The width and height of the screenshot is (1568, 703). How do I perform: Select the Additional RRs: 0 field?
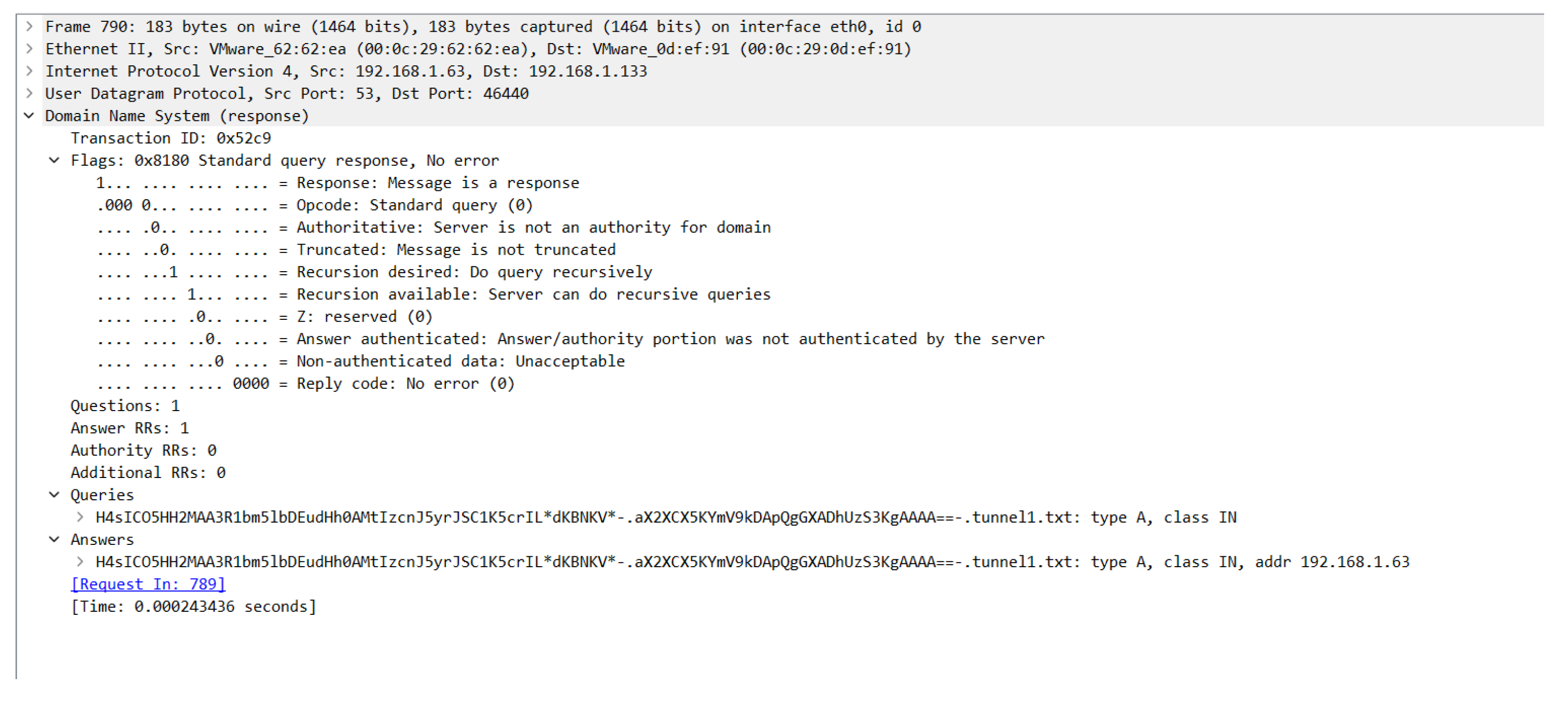(147, 473)
